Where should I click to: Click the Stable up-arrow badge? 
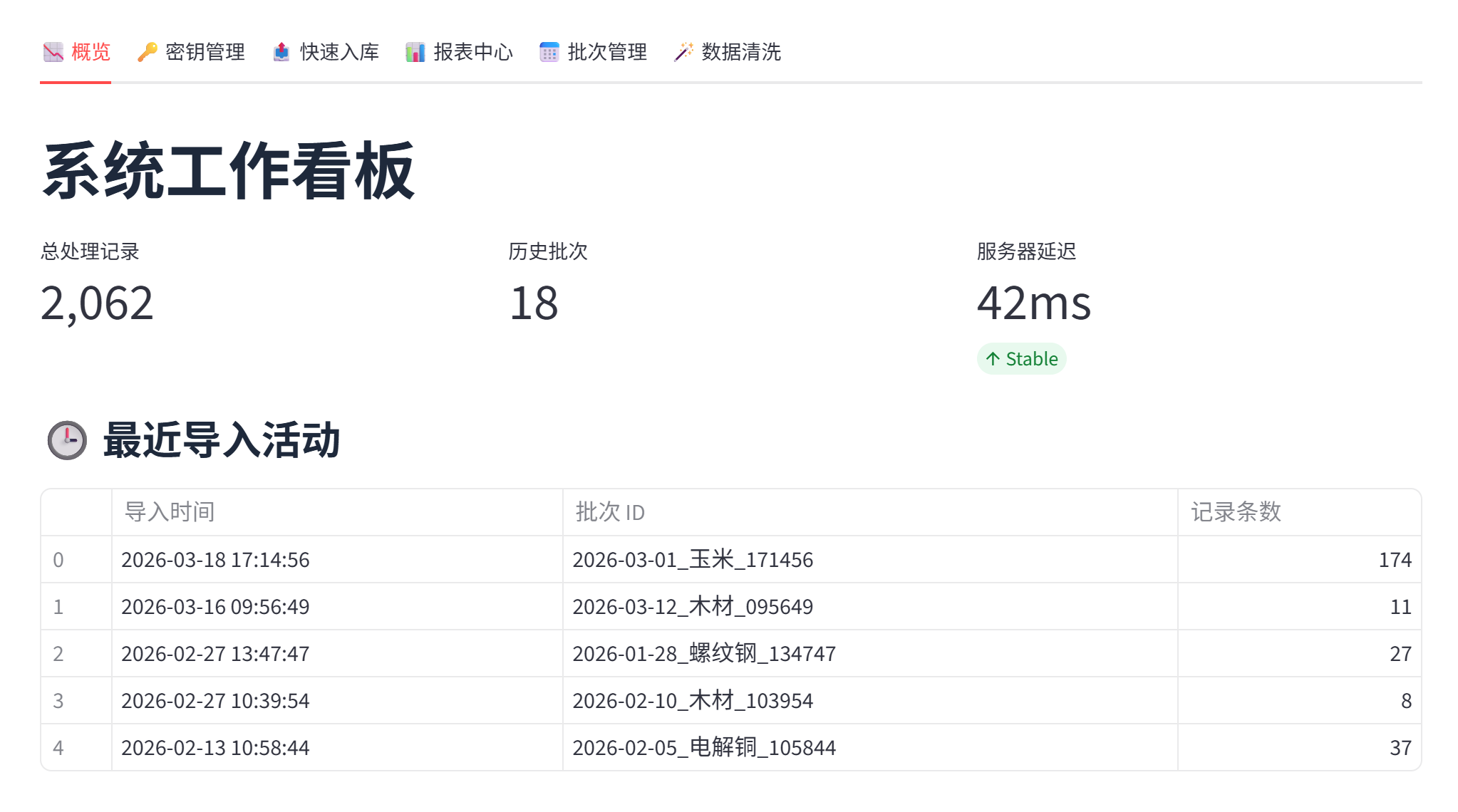[x=1021, y=359]
